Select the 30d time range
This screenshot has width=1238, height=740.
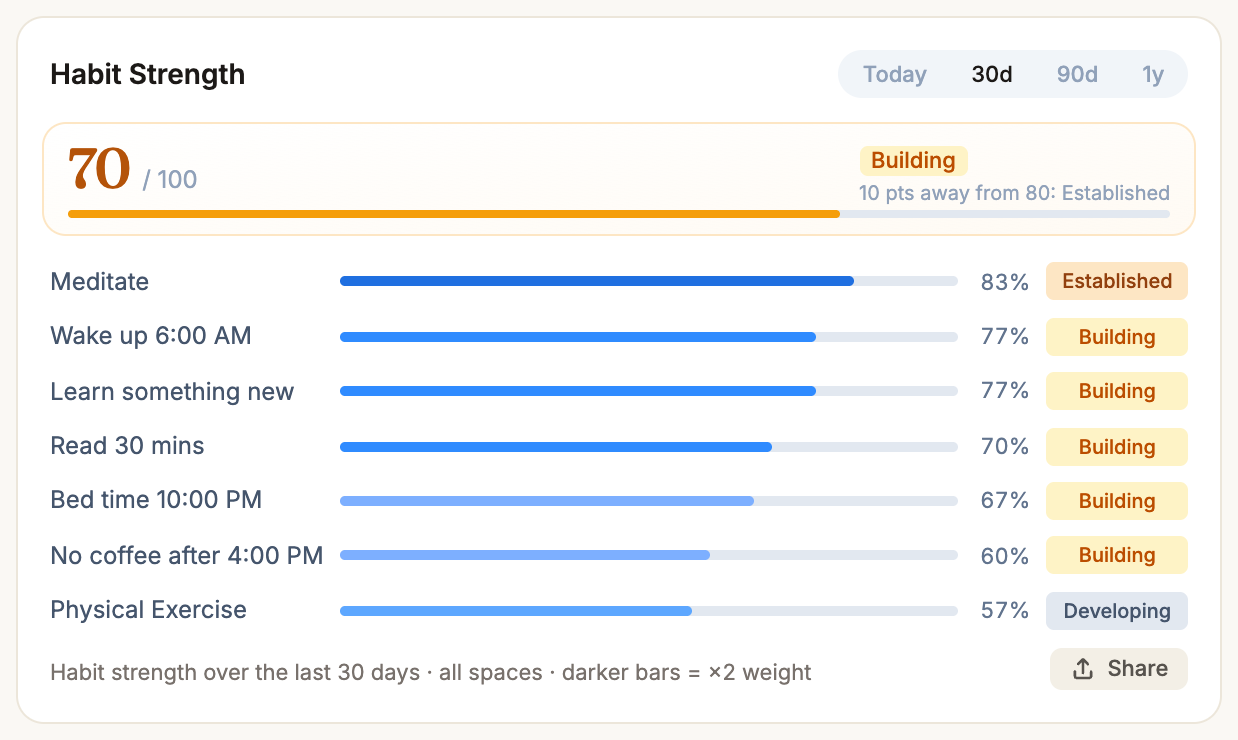(992, 74)
